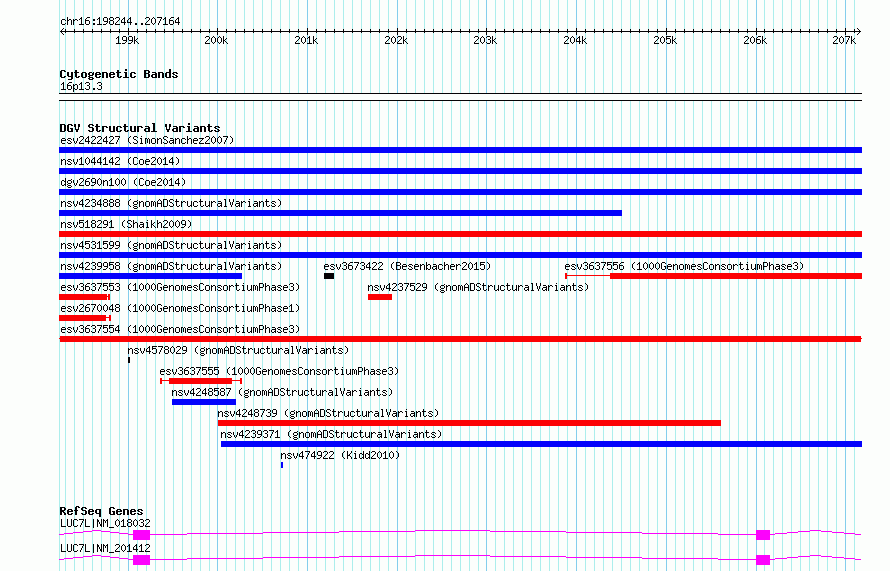
Task: Click the esv3637555 red variant bar
Action: (201, 381)
